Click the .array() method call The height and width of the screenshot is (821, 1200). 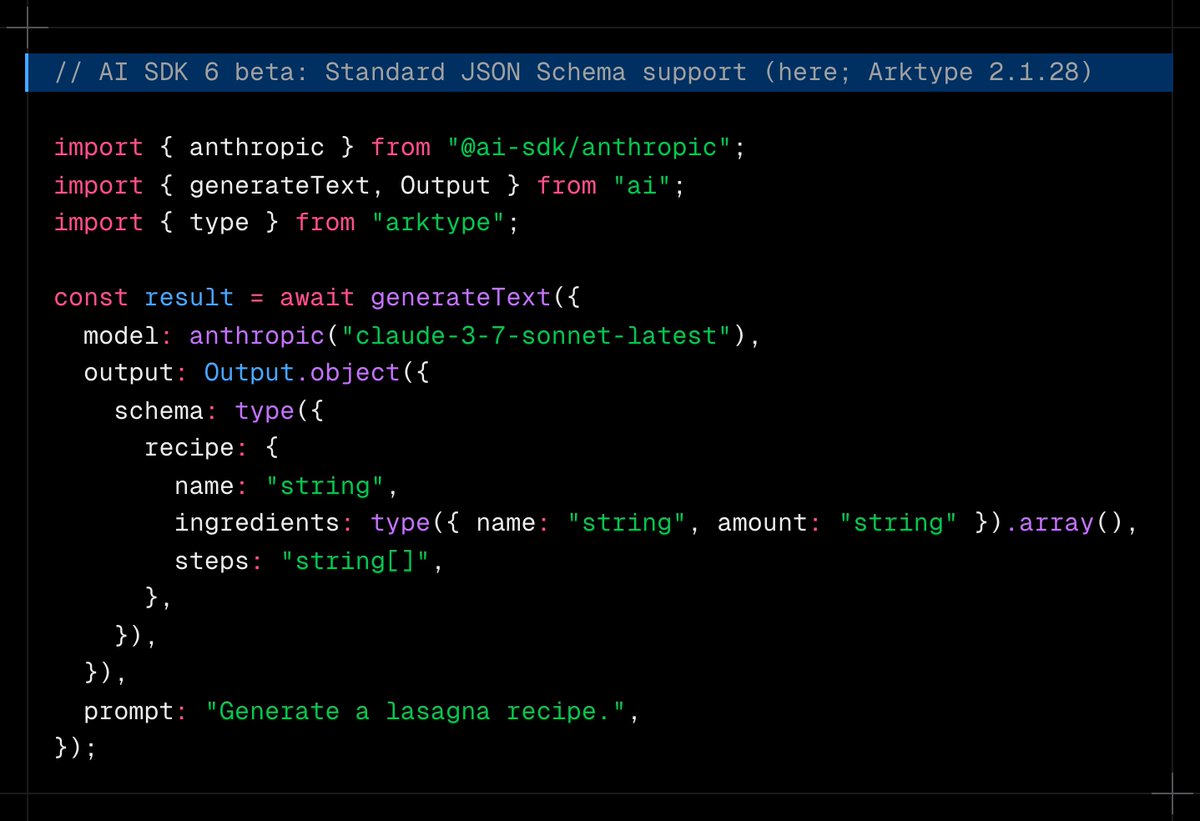[1057, 522]
